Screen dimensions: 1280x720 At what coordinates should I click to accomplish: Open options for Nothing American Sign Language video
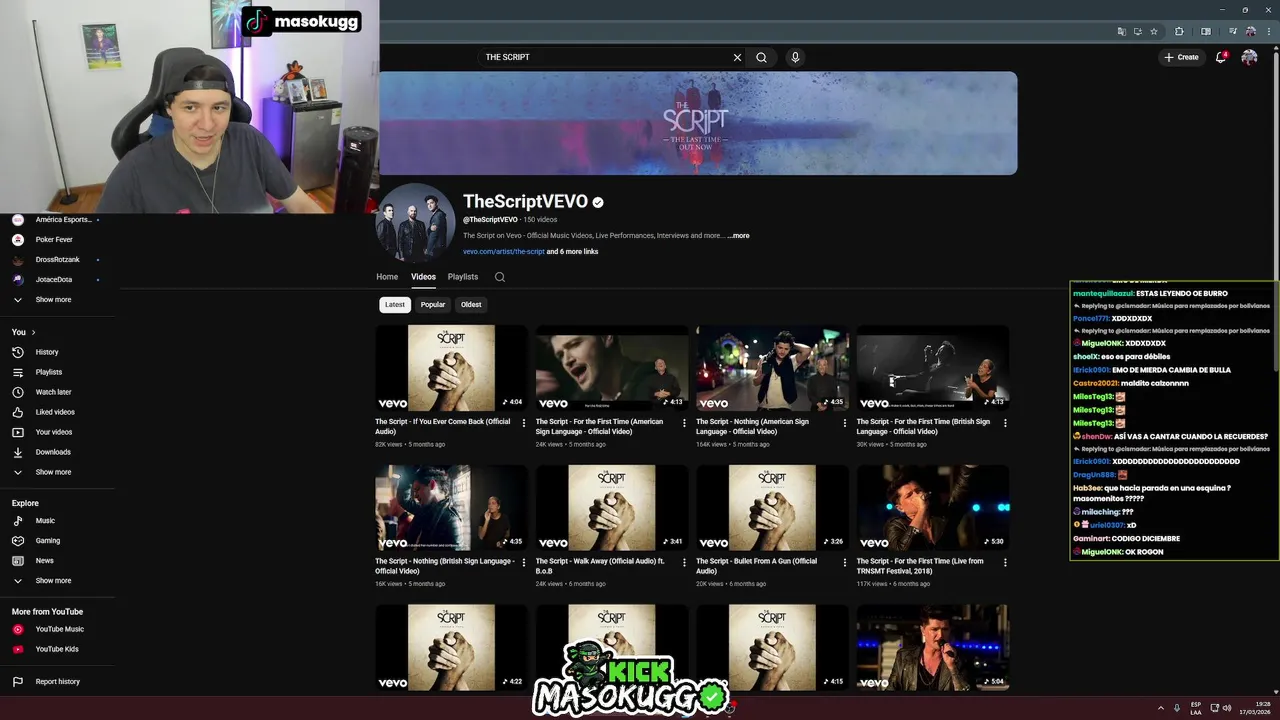[844, 423]
